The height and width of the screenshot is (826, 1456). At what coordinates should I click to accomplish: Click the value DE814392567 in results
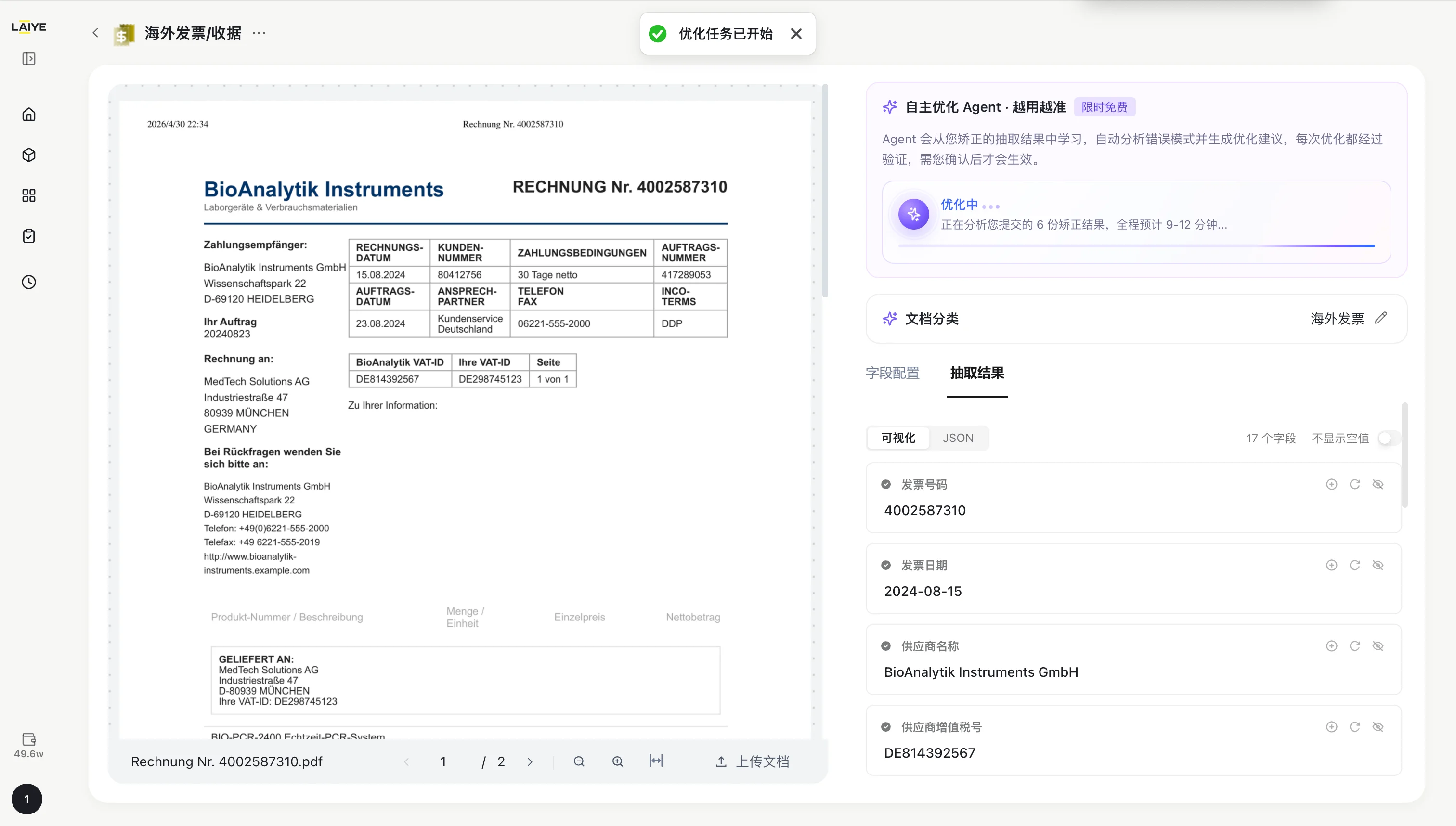pos(929,753)
